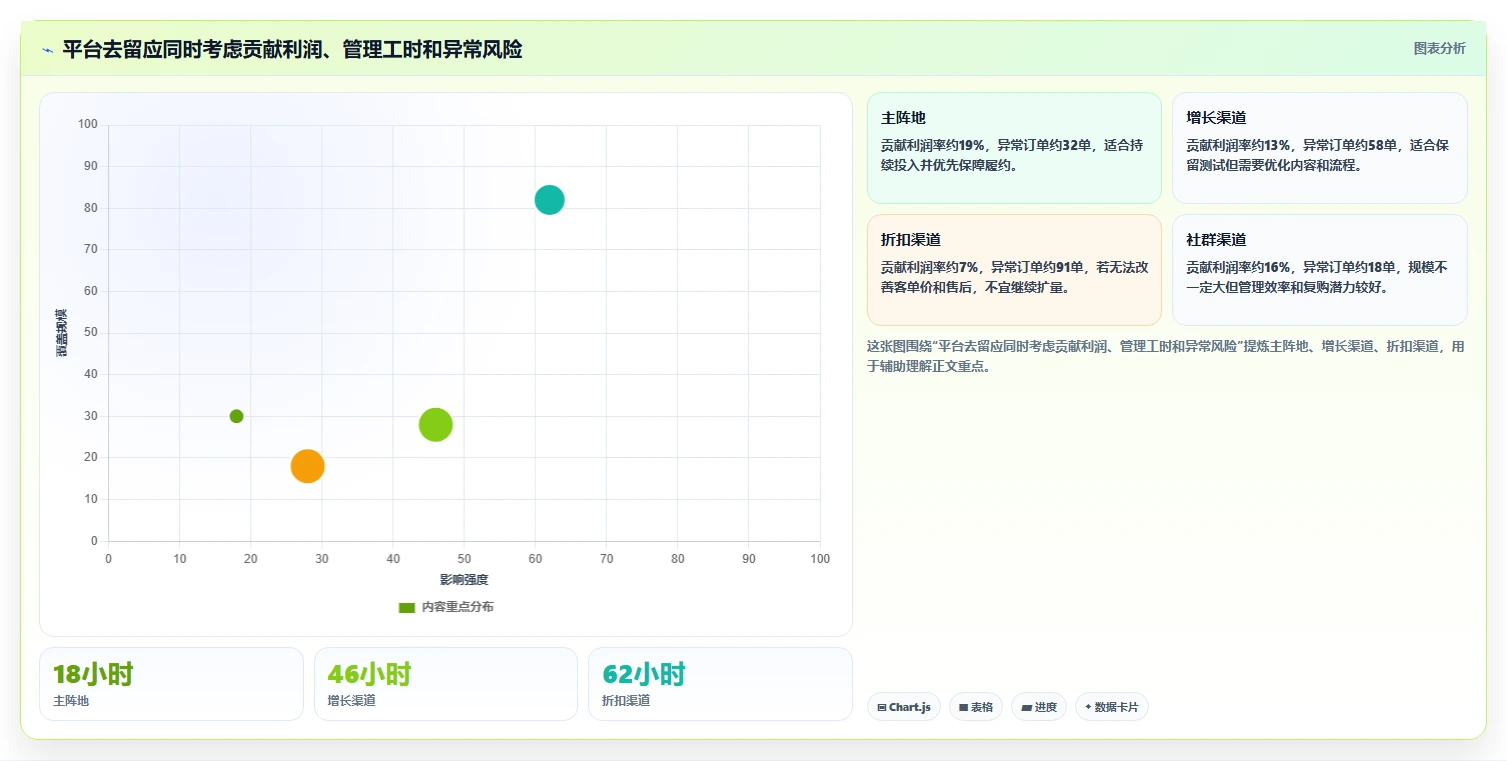Viewport: 1507px width, 761px height.
Task: Click the 主阵地 label under 18小时
Action: 71,701
